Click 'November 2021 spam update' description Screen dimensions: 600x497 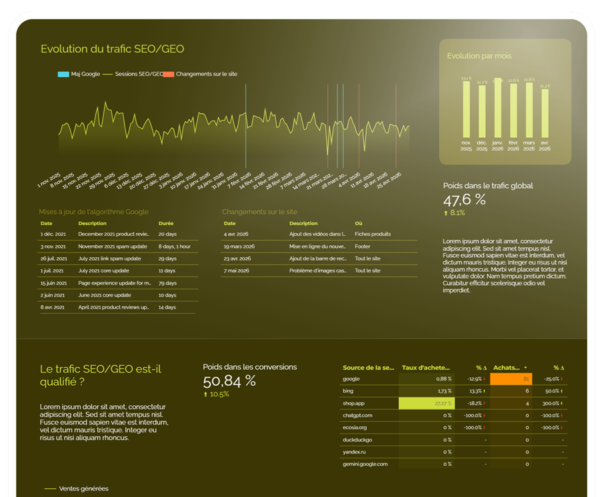pyautogui.click(x=112, y=246)
